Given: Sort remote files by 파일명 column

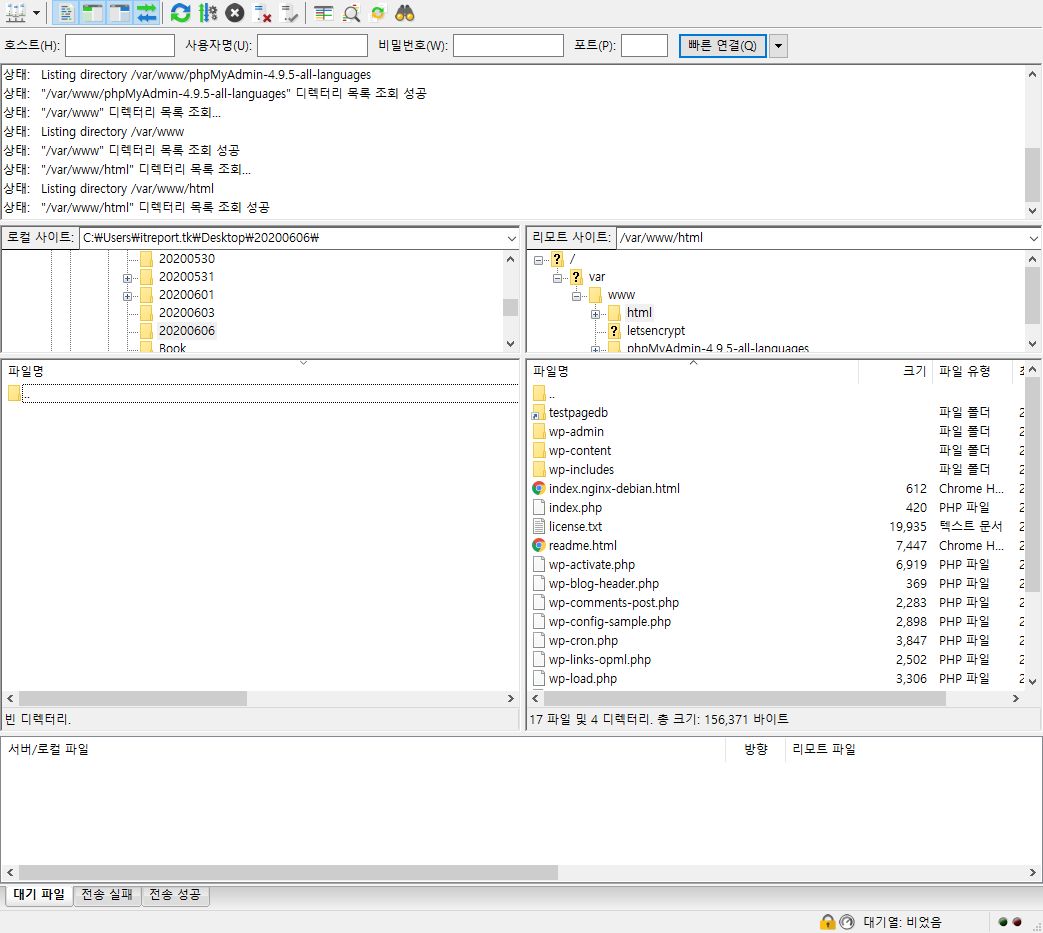Looking at the screenshot, I should [x=693, y=372].
